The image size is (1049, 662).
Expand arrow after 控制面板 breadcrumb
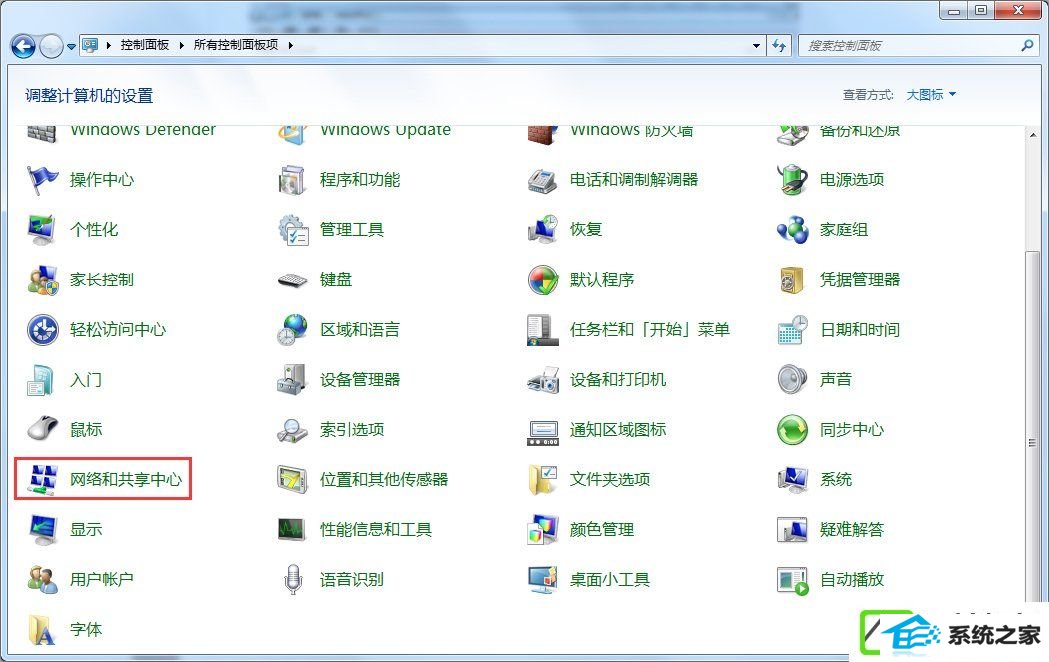coord(181,45)
